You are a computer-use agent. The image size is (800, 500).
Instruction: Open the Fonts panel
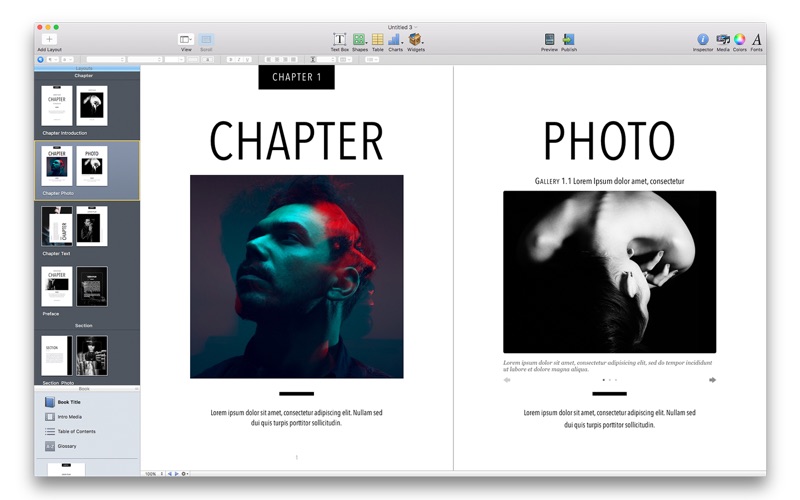coord(756,39)
